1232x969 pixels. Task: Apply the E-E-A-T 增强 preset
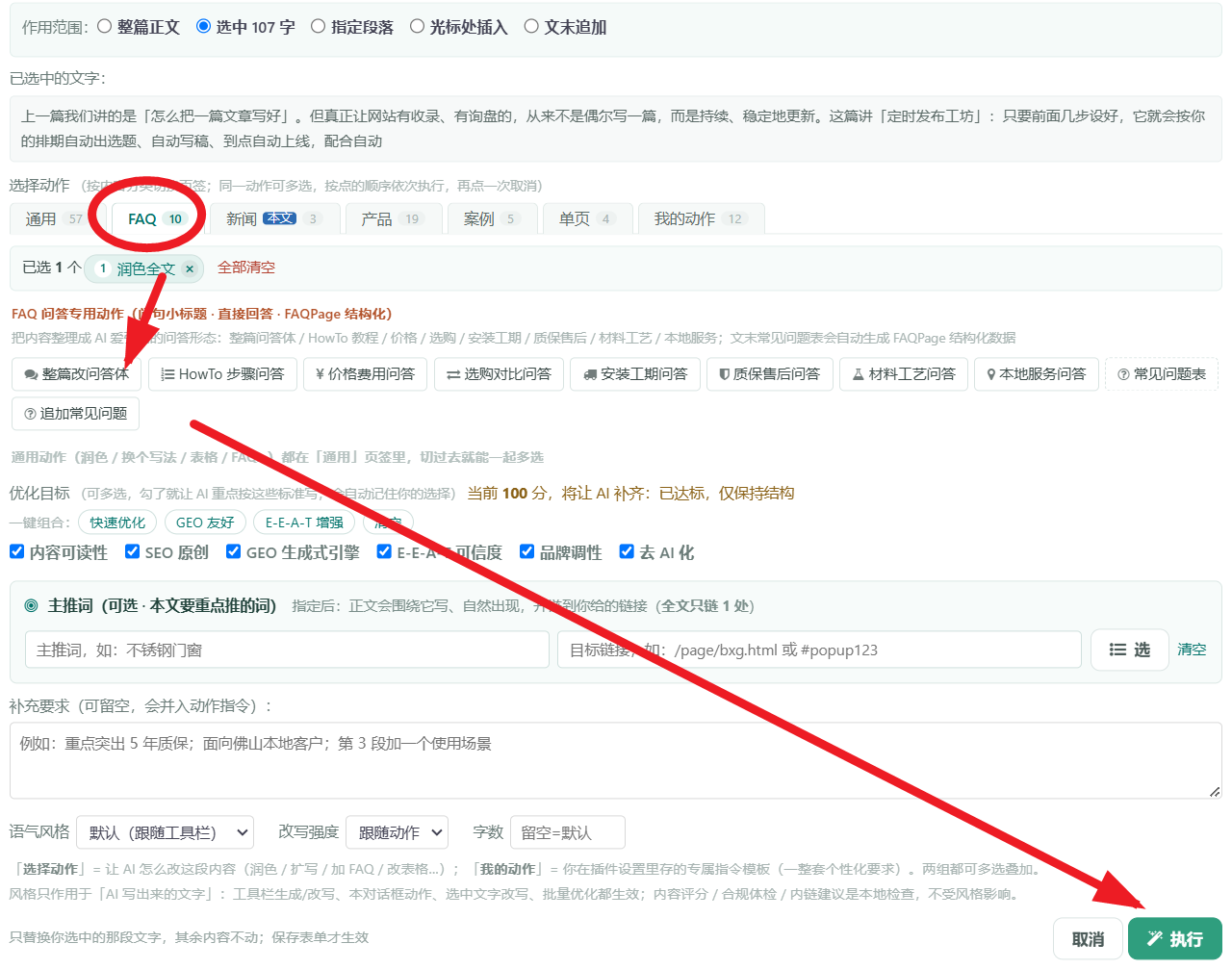pyautogui.click(x=304, y=523)
